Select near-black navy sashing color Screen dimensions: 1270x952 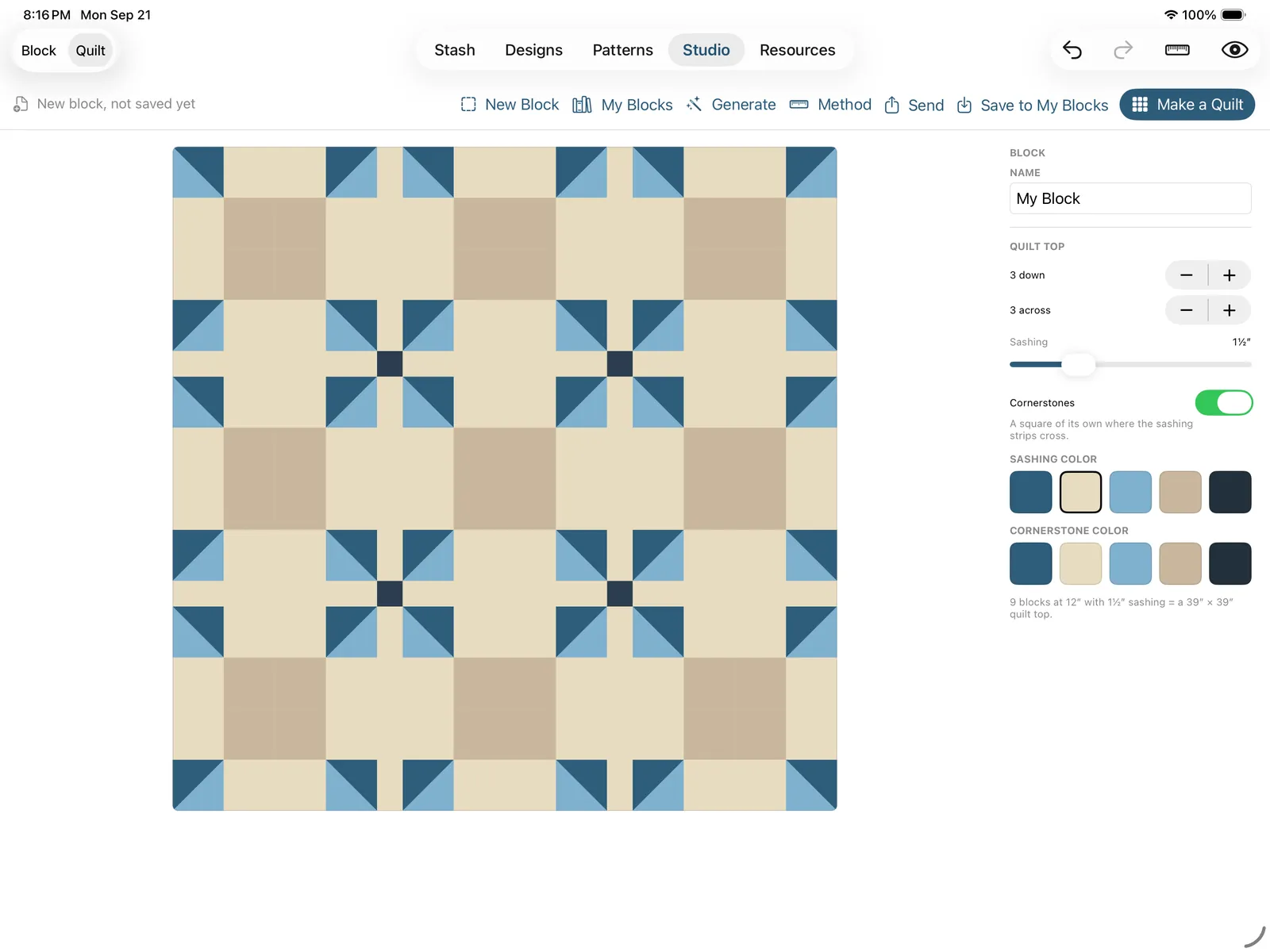(1230, 492)
